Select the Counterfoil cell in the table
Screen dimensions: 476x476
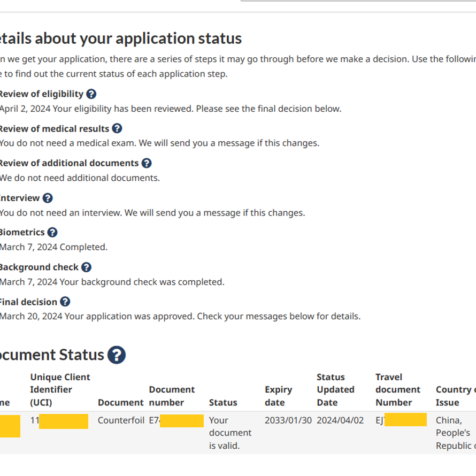121,420
